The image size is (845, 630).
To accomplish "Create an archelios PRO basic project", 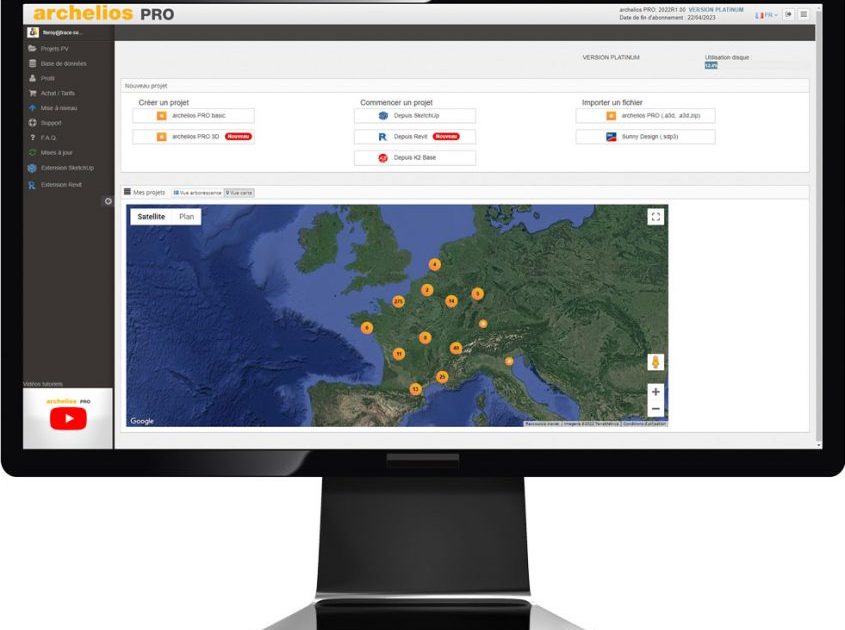I will coord(193,116).
